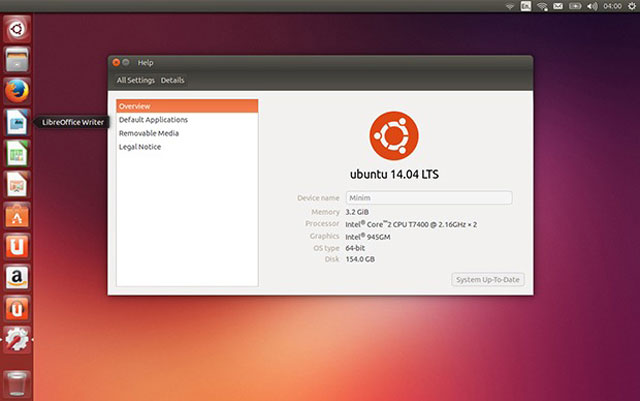This screenshot has width=640, height=401.
Task: Select Overview in the Details sidebar
Action: point(187,106)
